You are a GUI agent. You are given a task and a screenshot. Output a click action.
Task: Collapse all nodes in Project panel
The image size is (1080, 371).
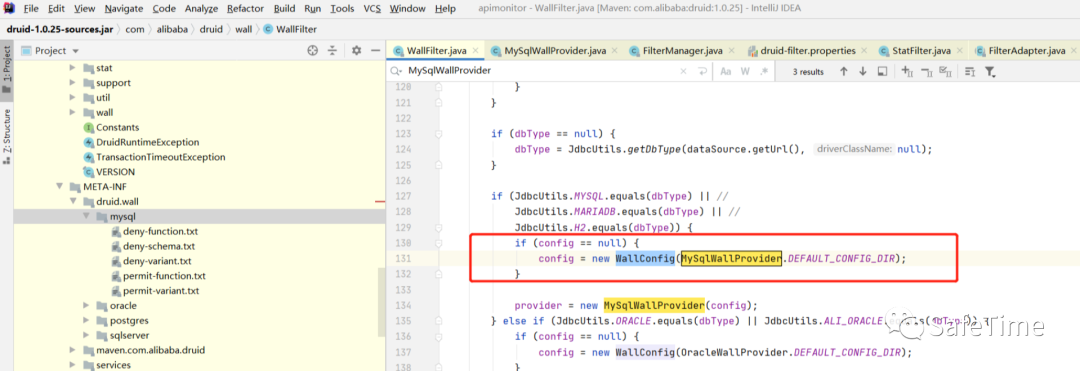[x=333, y=50]
